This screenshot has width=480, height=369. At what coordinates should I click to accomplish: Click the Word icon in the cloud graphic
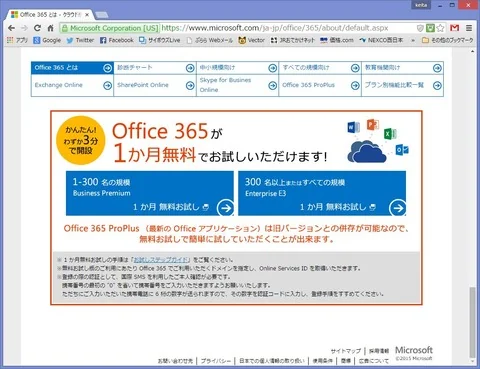[353, 128]
